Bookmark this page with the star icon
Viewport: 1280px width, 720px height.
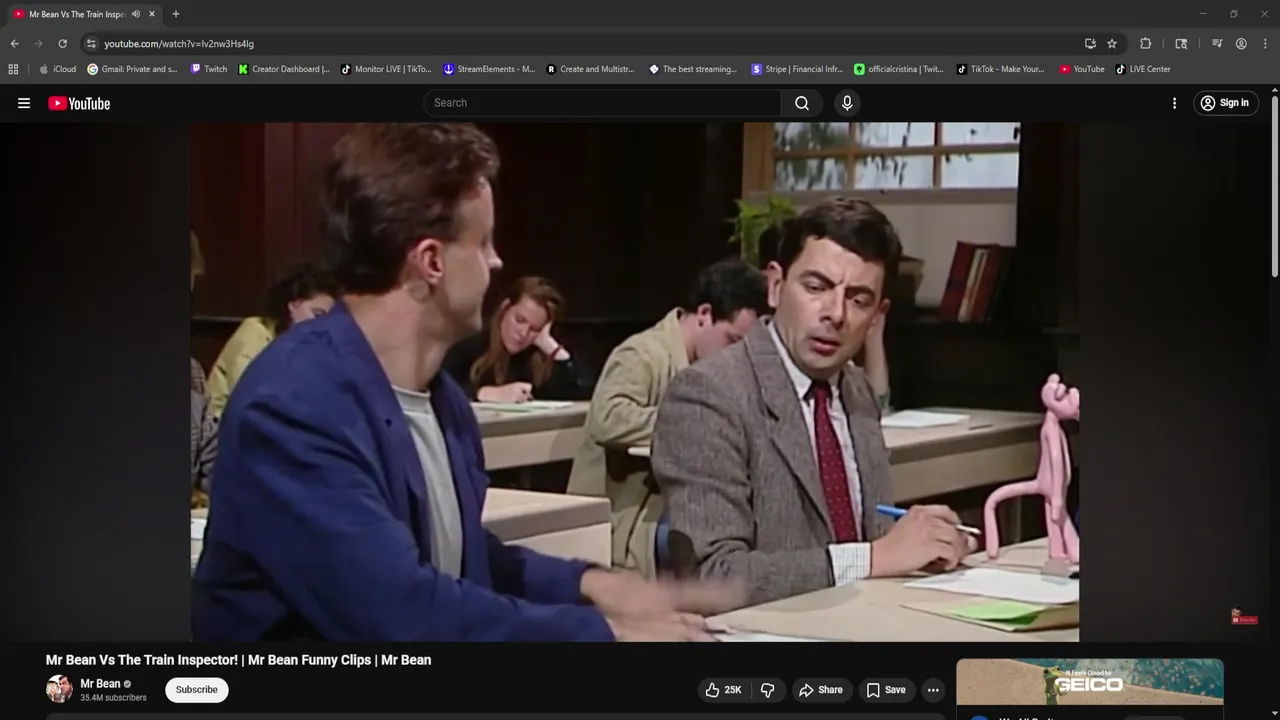tap(1112, 44)
